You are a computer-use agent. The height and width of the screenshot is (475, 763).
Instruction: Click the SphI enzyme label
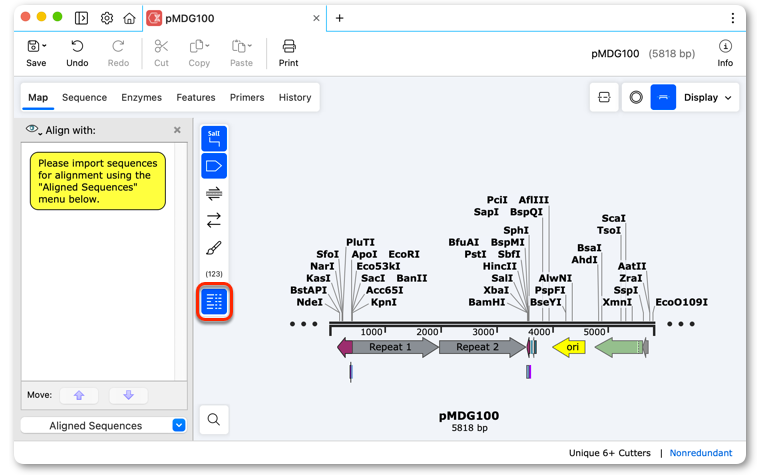(516, 230)
